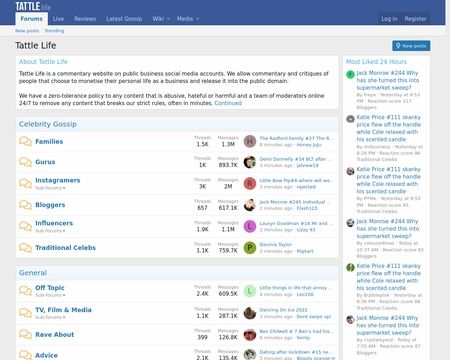The width and height of the screenshot is (450, 360).
Task: Open the Rave About forum title
Action: (x=55, y=334)
